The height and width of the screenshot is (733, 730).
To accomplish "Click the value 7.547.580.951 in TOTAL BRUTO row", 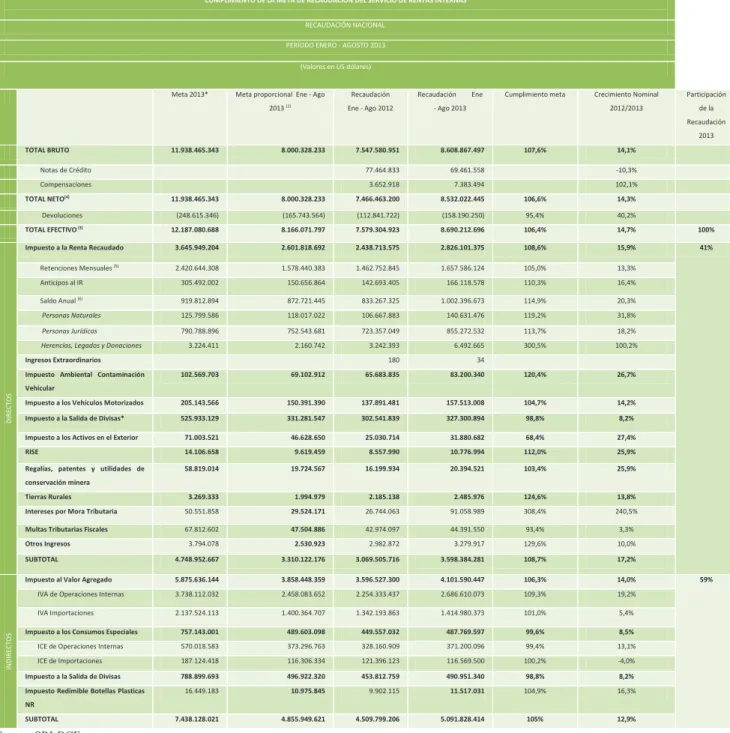I will point(377,150).
